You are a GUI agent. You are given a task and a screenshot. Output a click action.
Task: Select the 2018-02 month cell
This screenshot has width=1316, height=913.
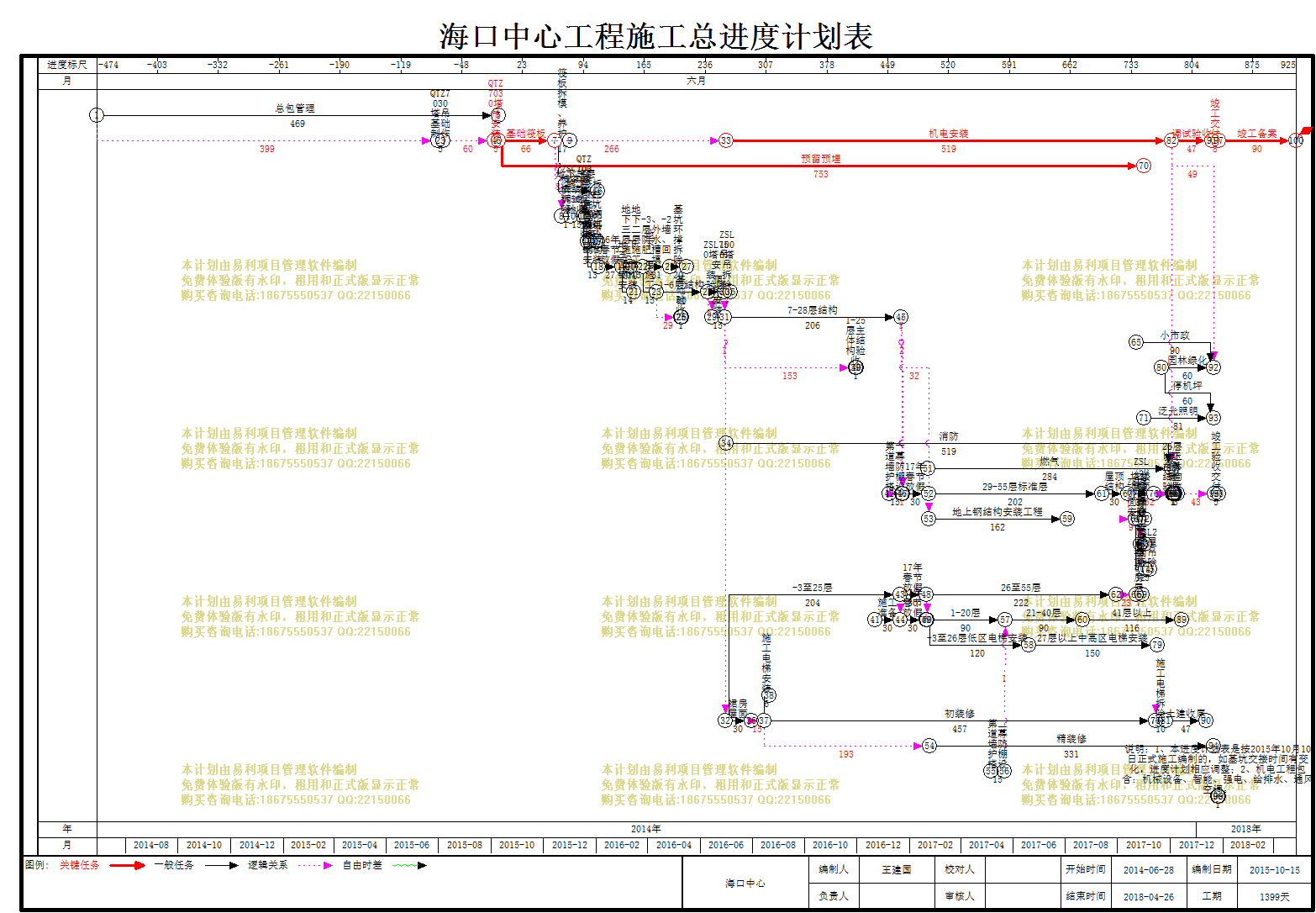tap(1246, 845)
